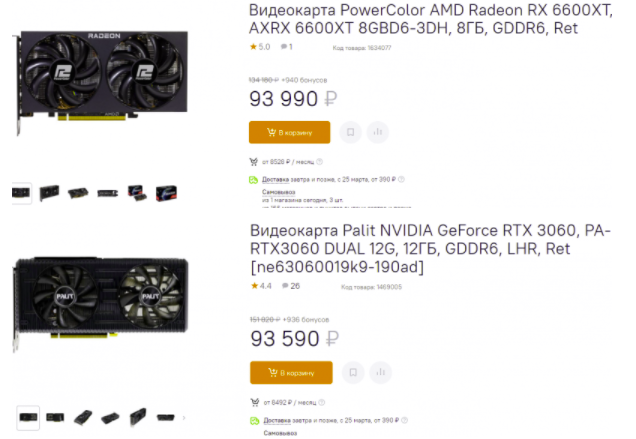Click Доставка link under Palit RTX 3060

tap(277, 420)
